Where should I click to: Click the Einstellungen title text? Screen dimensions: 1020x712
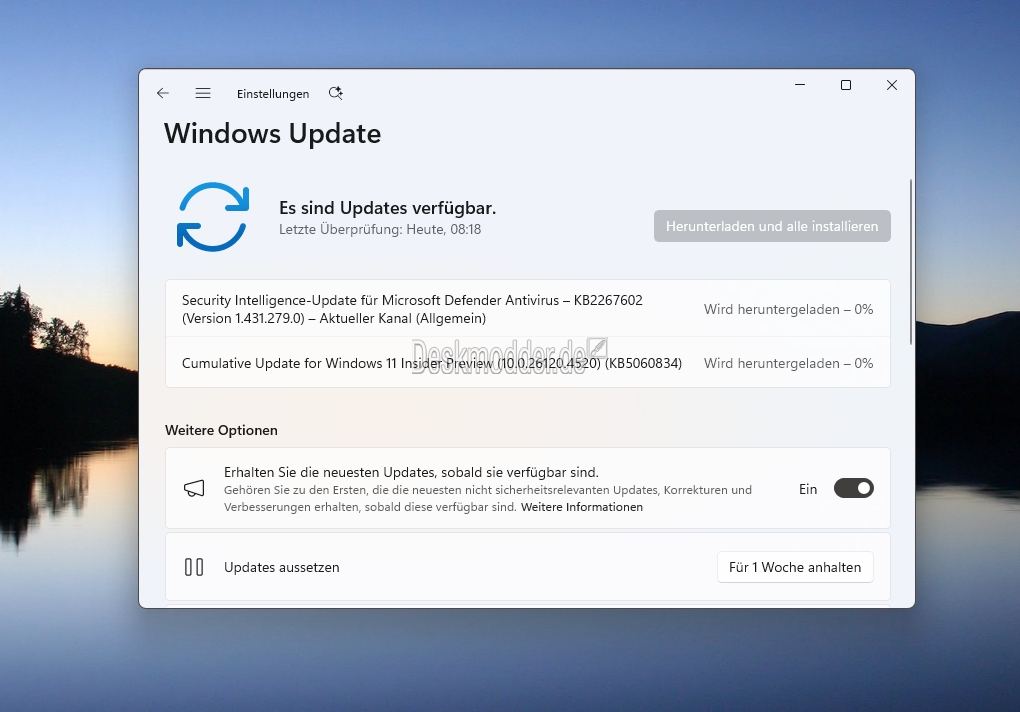(x=273, y=94)
